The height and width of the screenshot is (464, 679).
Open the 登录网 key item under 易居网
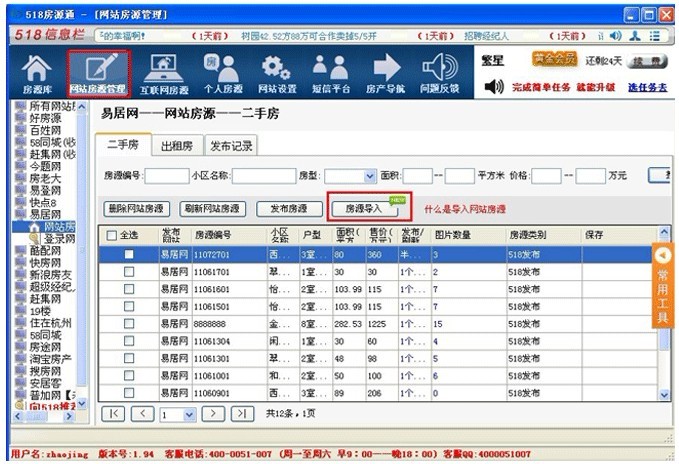[x=59, y=238]
